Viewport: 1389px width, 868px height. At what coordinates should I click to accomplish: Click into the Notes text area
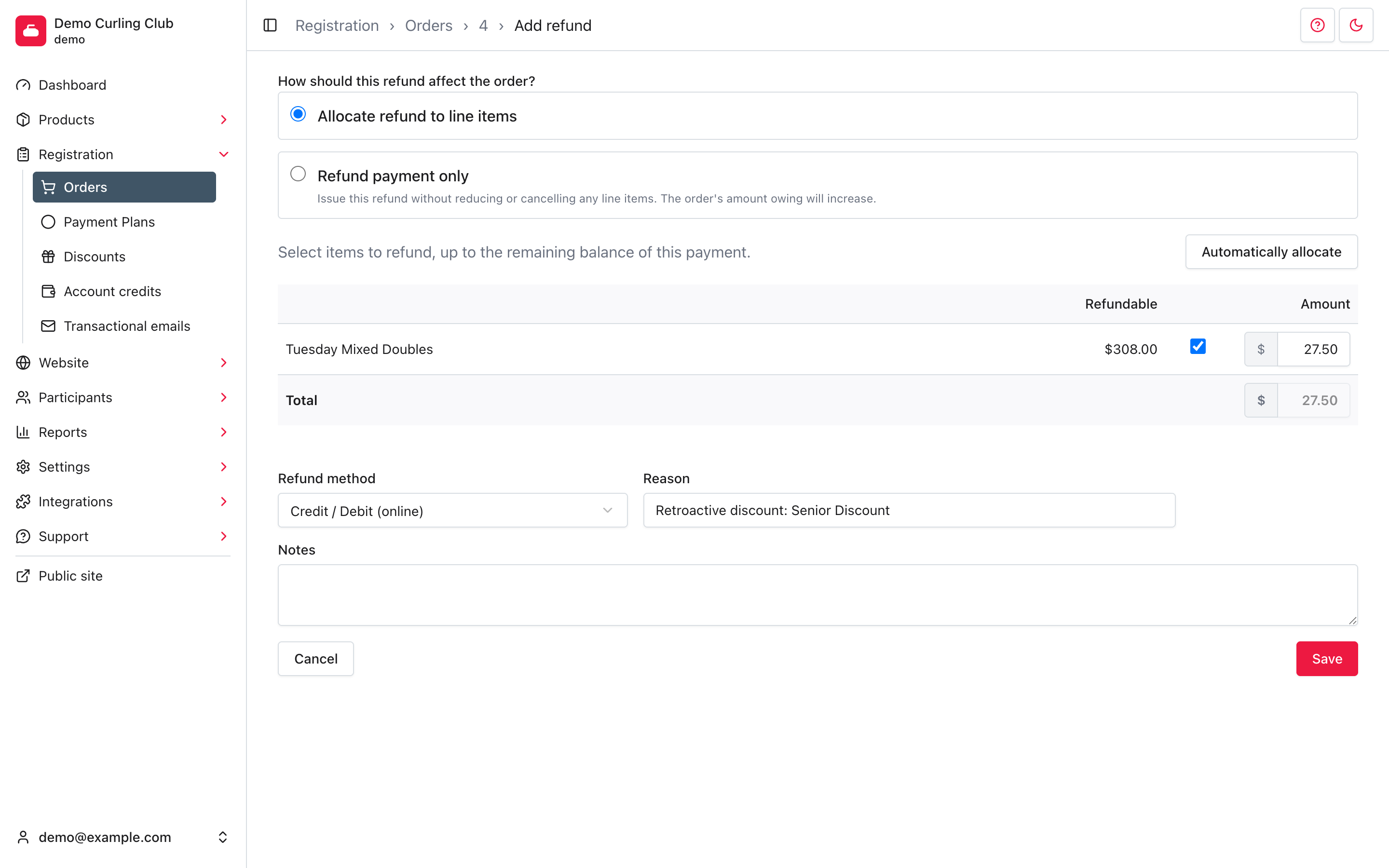[818, 595]
